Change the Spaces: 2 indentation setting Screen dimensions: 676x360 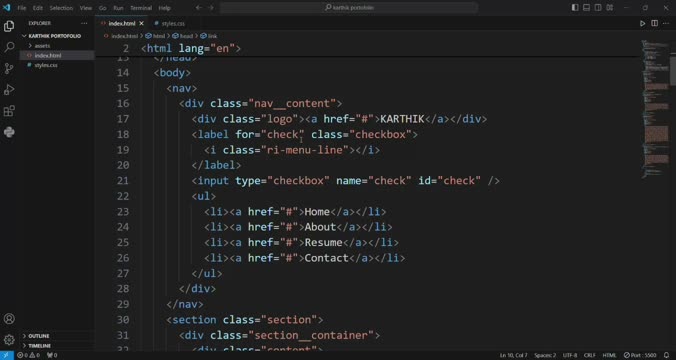coord(545,355)
